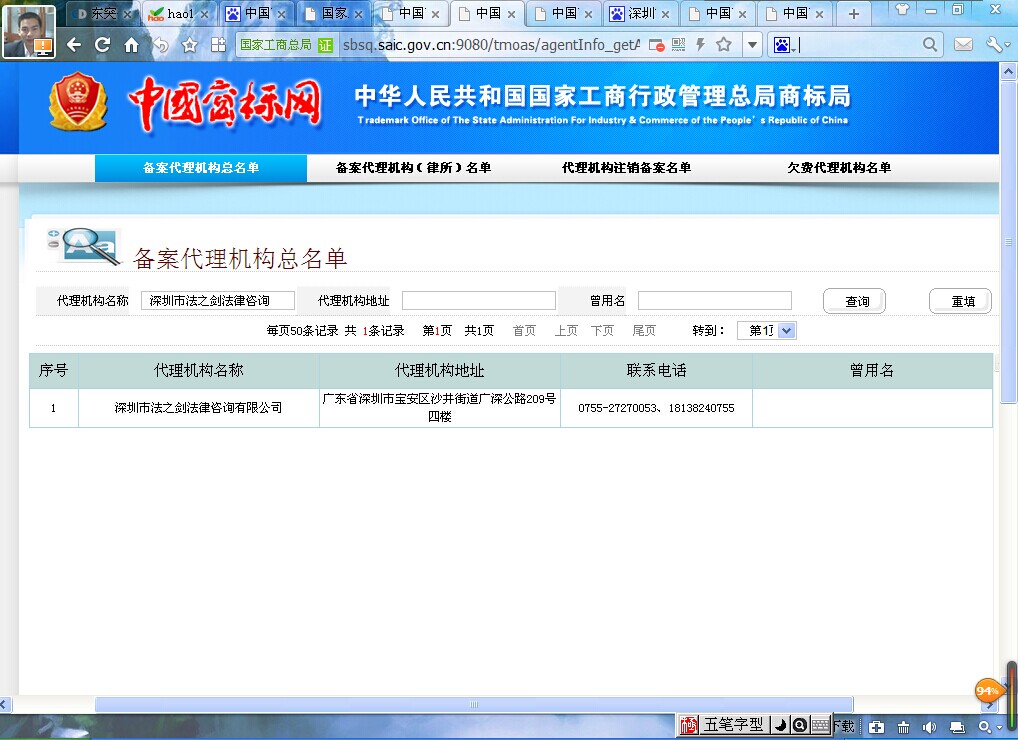
Task: Click the 下页 next page link
Action: pos(602,330)
